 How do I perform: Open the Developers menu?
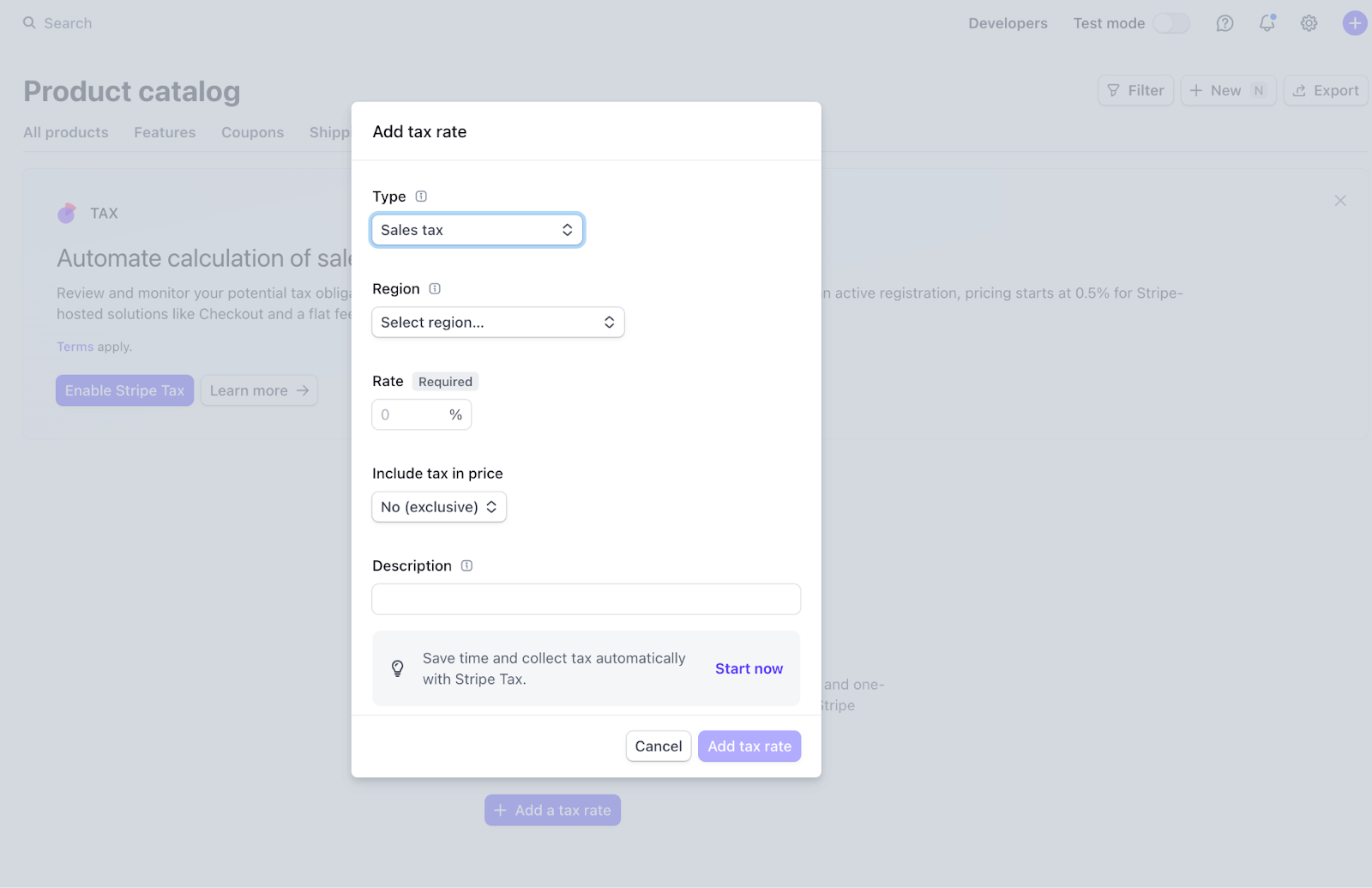1008,23
